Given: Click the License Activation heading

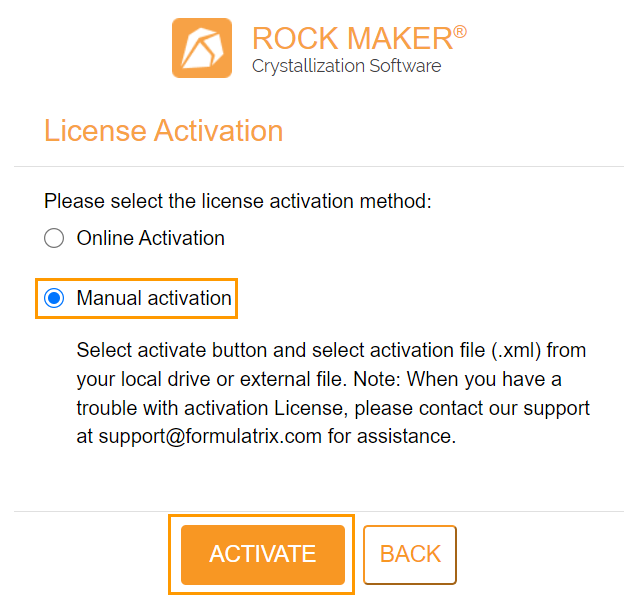Looking at the screenshot, I should click(164, 131).
